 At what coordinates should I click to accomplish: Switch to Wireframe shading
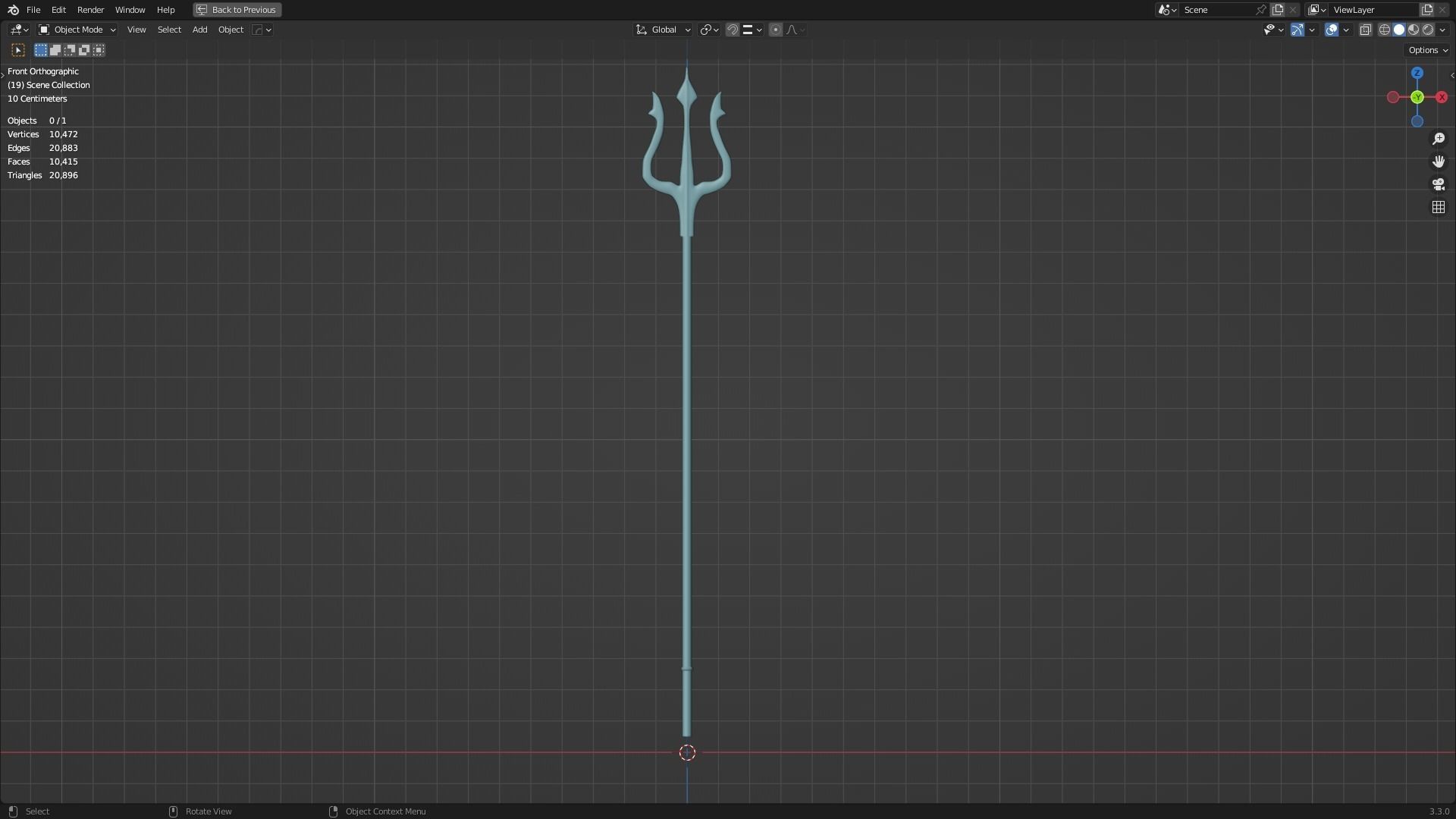click(1385, 30)
